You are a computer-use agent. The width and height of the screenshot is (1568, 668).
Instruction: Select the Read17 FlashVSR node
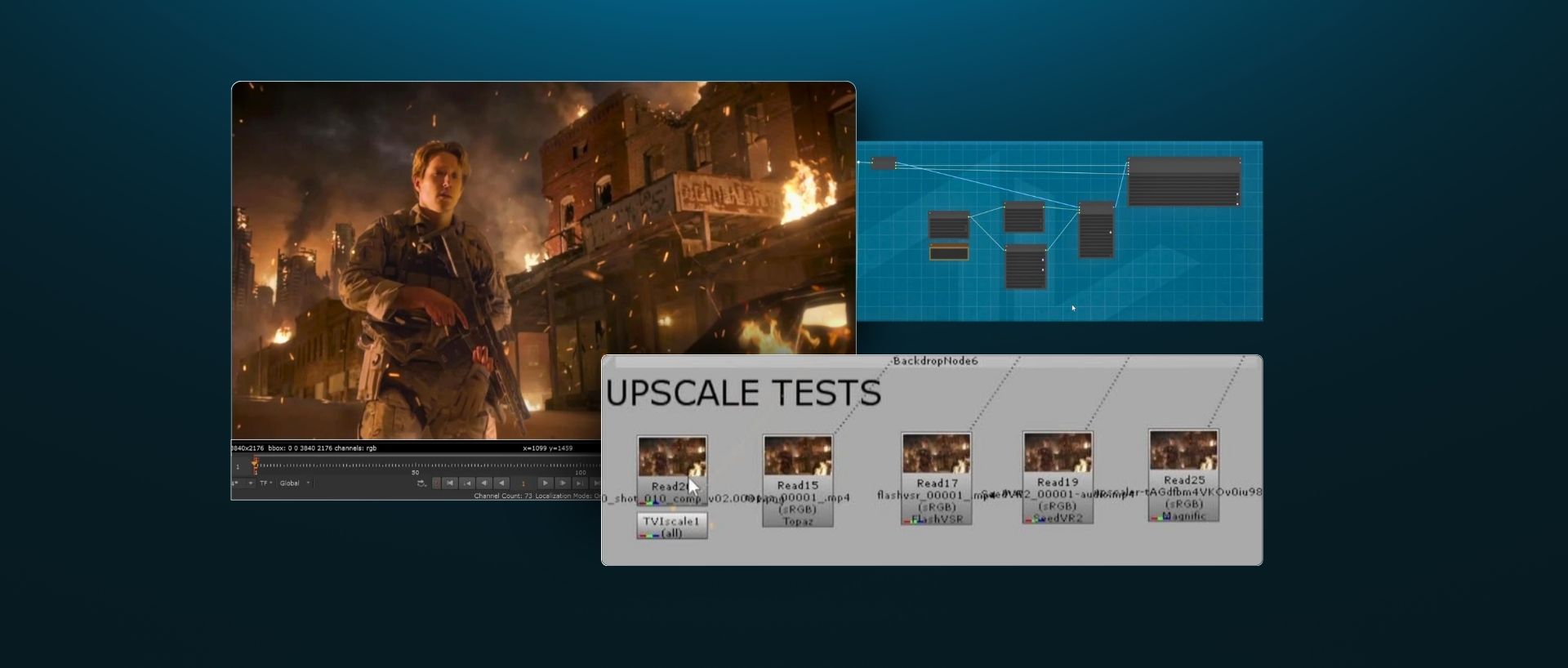937,479
